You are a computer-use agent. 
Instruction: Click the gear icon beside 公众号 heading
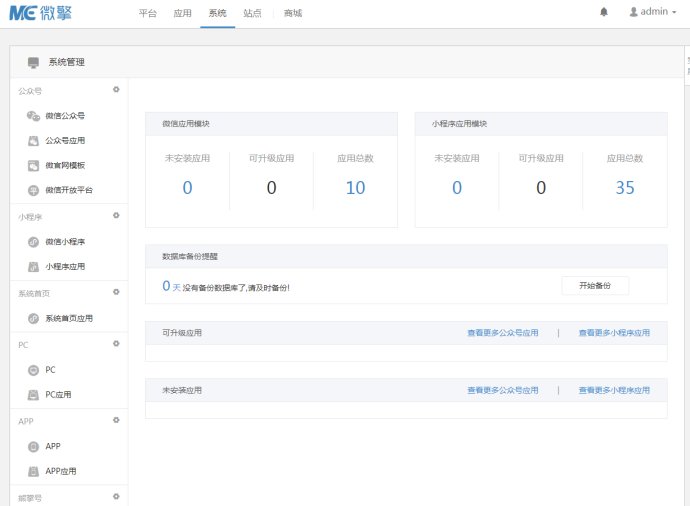[116, 89]
